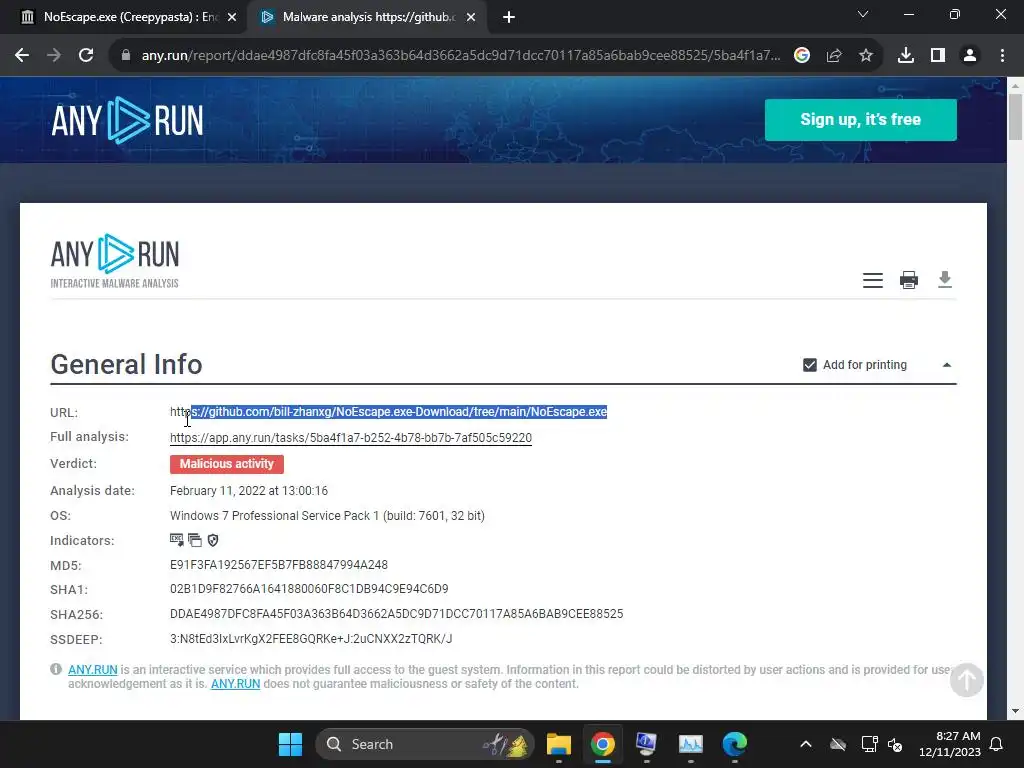Click the shield Indicators icon
The image size is (1024, 768).
point(213,540)
